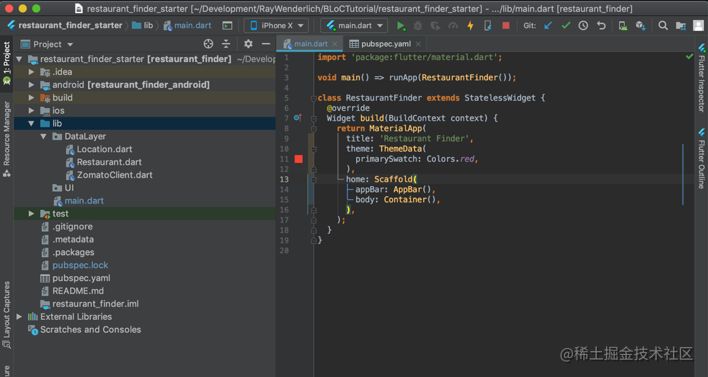The height and width of the screenshot is (377, 708).
Task: Stop the running app with red square
Action: click(x=506, y=26)
